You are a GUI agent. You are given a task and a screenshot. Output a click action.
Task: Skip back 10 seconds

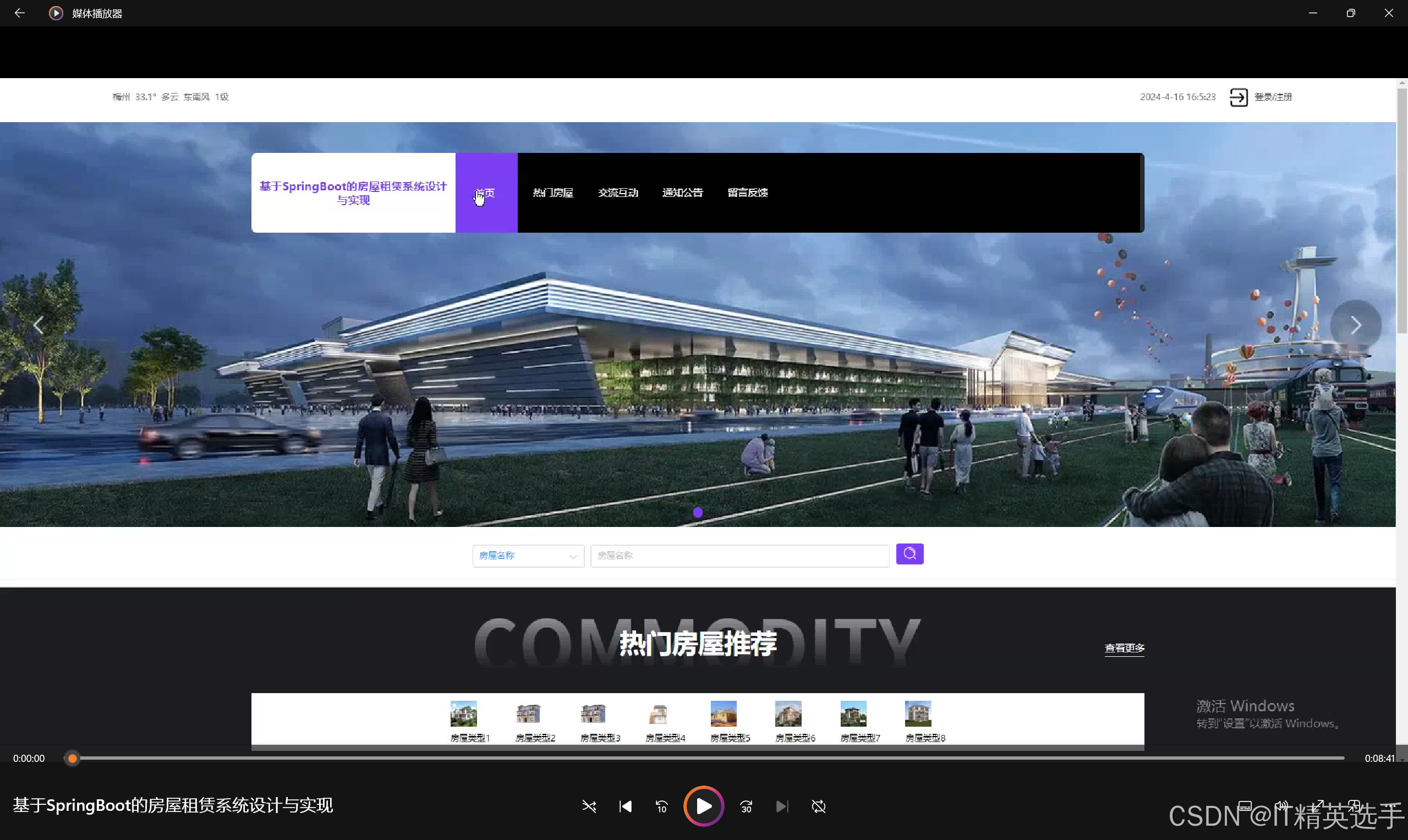[661, 806]
